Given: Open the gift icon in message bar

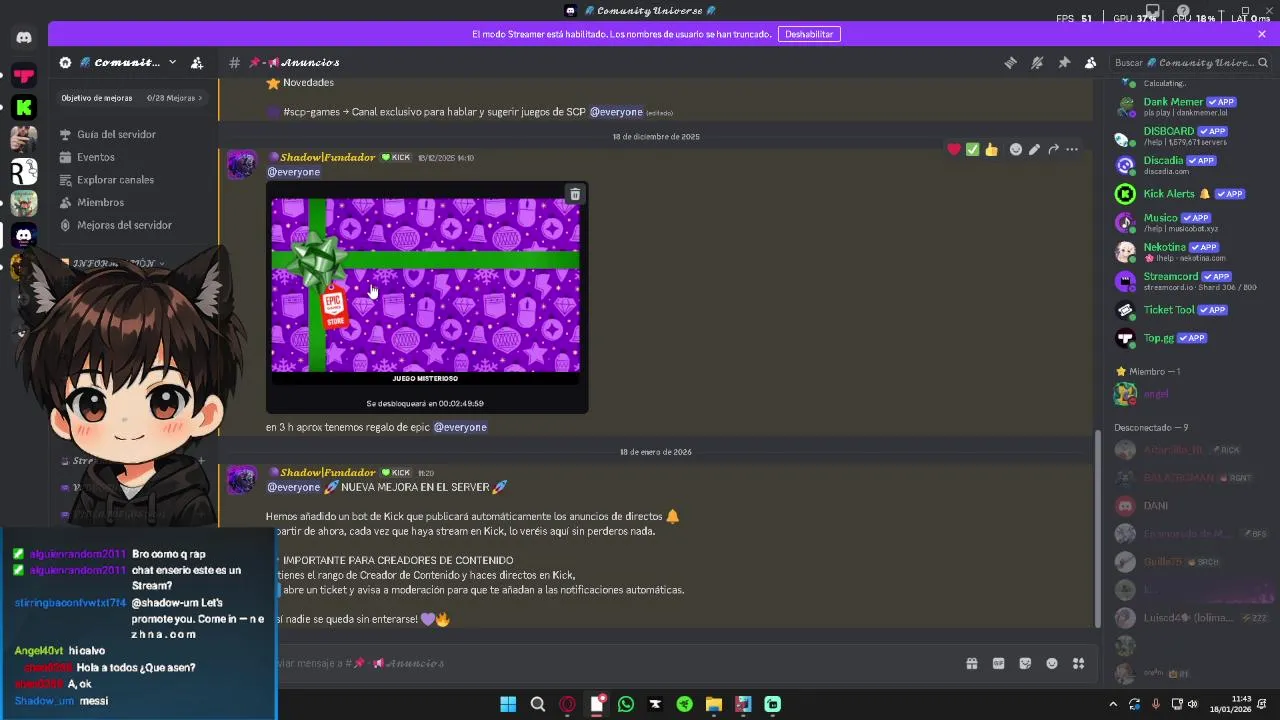Looking at the screenshot, I should [x=971, y=663].
